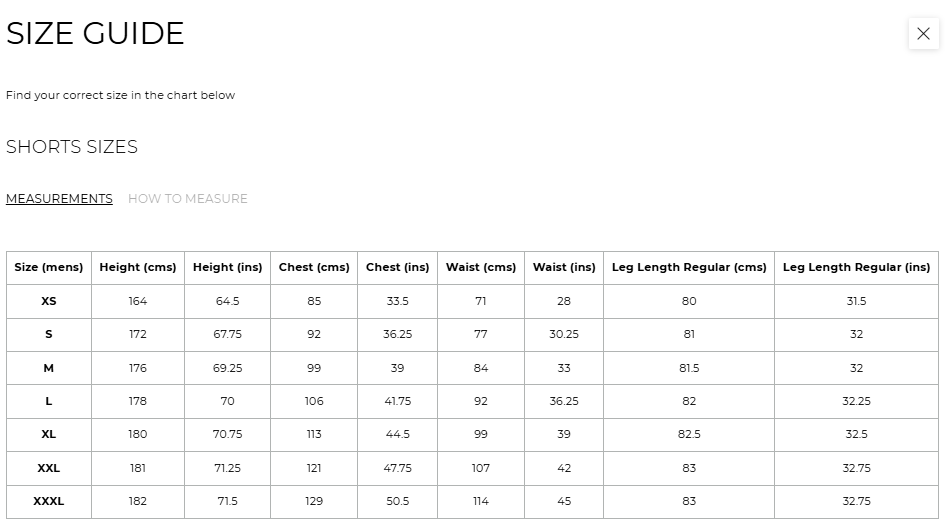Select the XXXL size row label
This screenshot has width=945, height=524.
pyautogui.click(x=49, y=501)
